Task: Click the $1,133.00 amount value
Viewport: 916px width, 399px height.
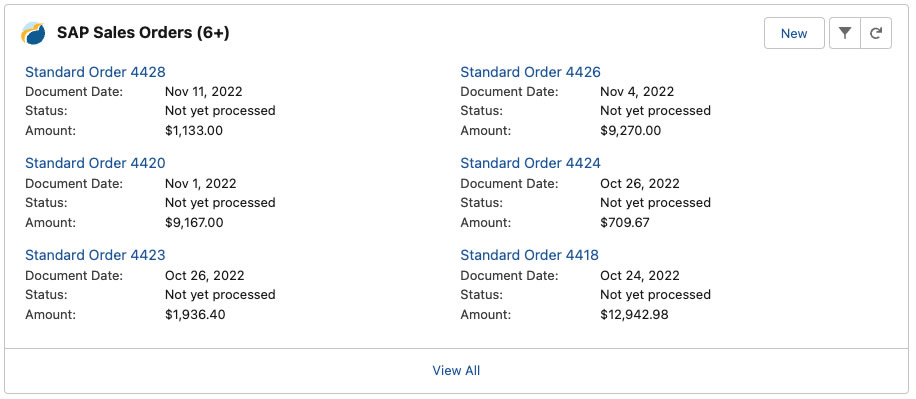Action: tap(194, 130)
